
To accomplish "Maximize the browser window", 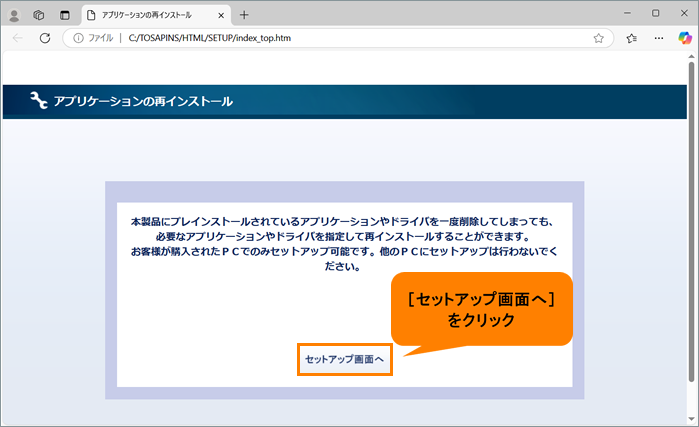I will [655, 13].
